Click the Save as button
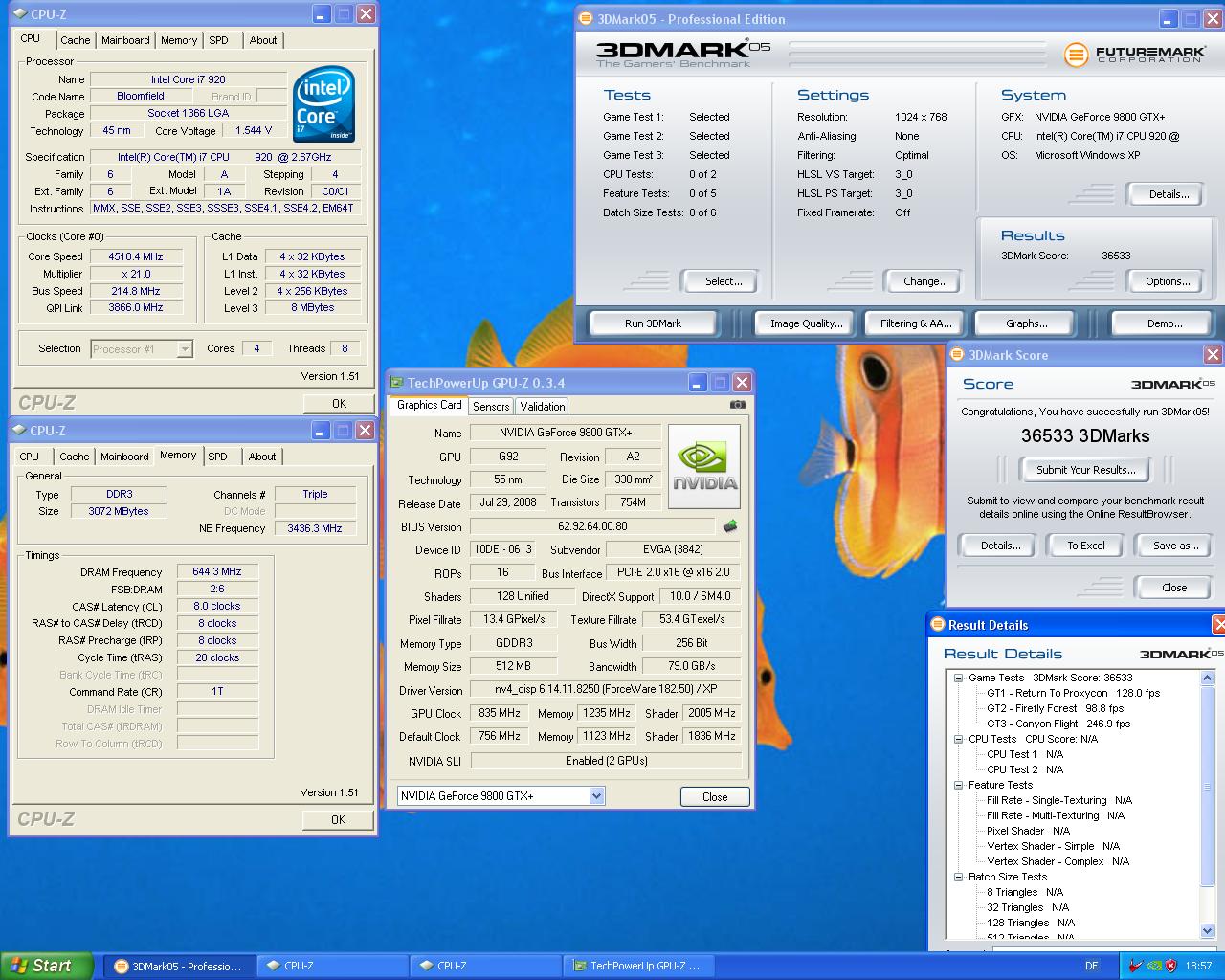This screenshot has height=980, width=1225. coord(1176,546)
